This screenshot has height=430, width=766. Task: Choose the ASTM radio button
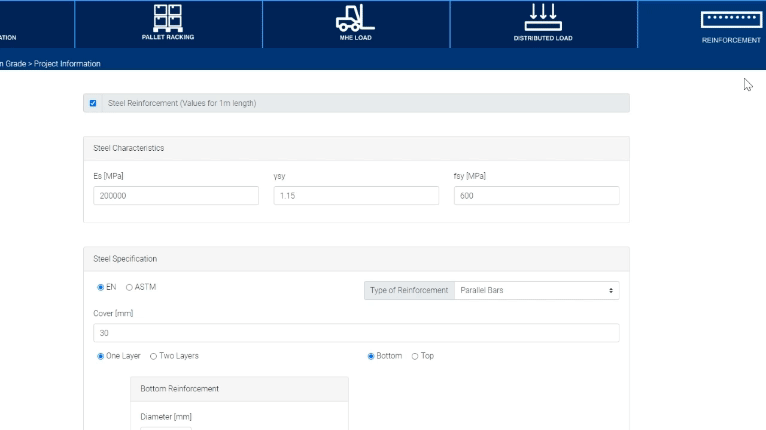click(129, 287)
